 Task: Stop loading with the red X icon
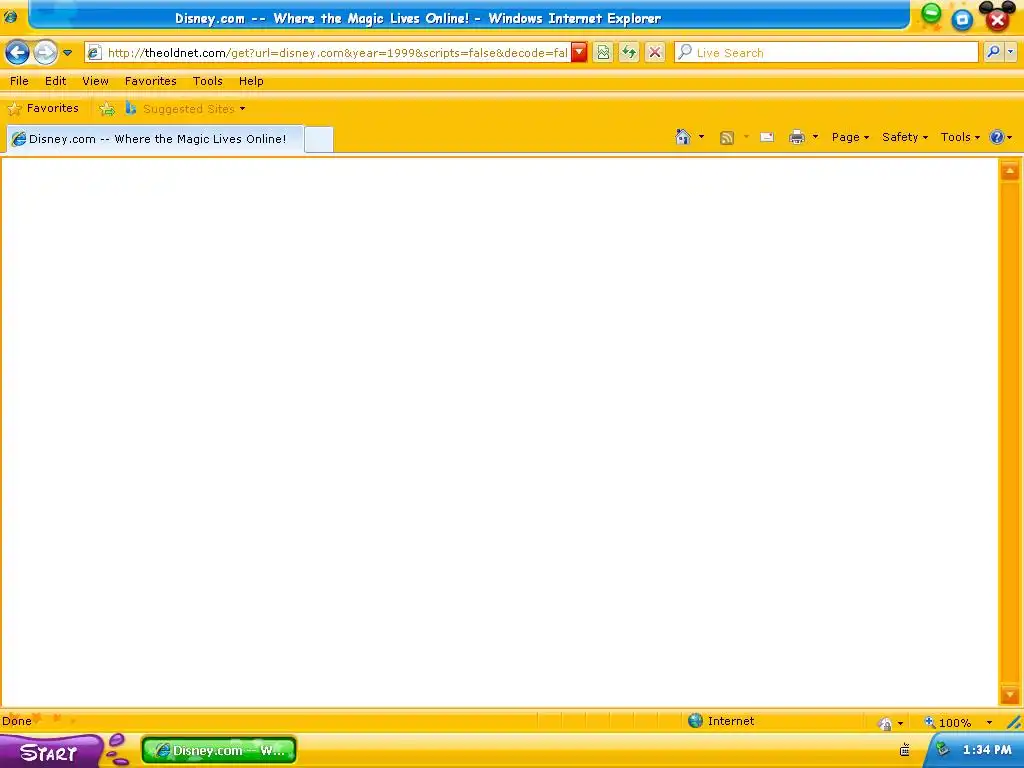pos(655,53)
